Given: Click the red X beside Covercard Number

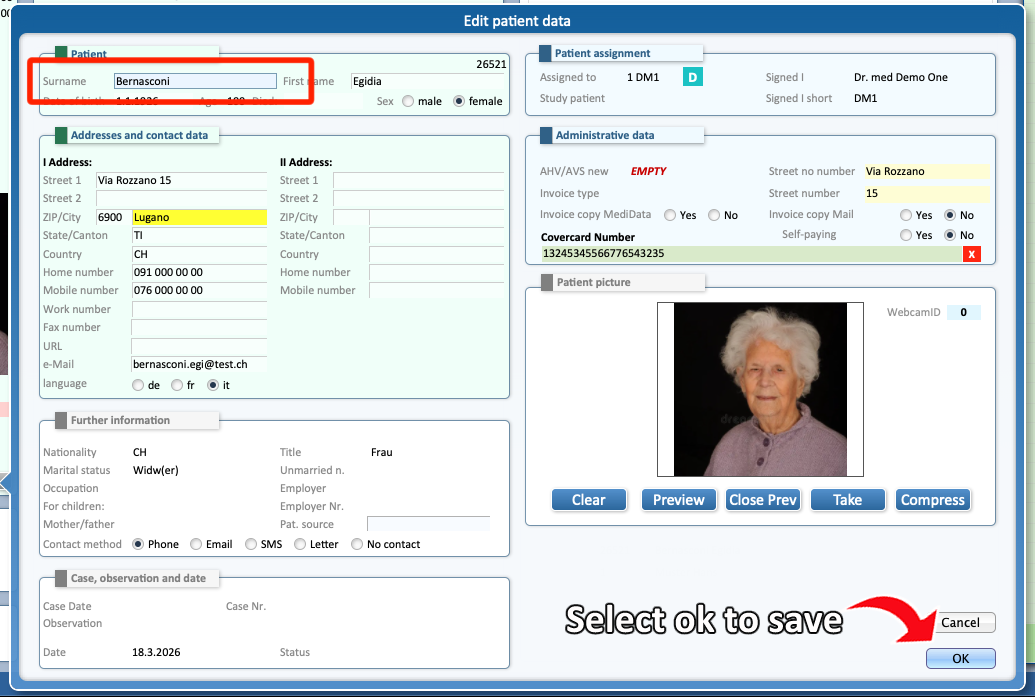Looking at the screenshot, I should pyautogui.click(x=972, y=254).
